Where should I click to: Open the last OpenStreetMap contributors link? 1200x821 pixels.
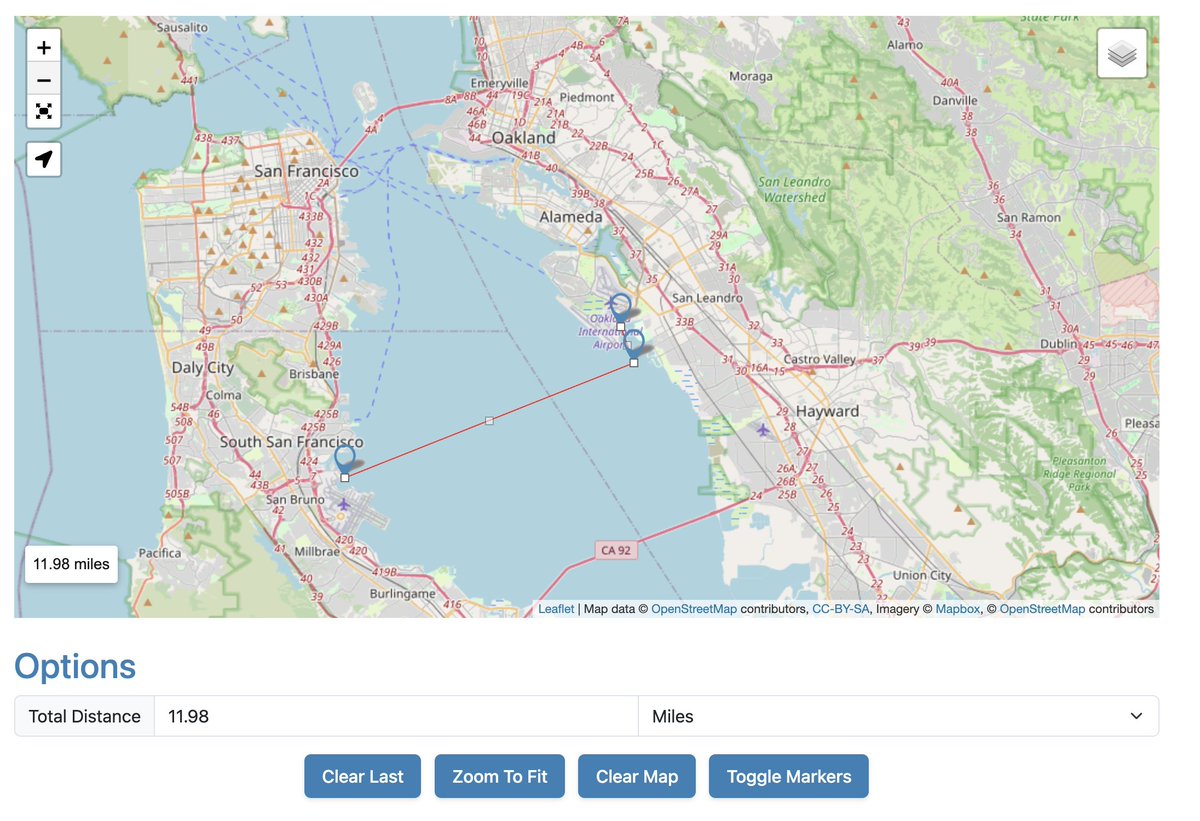(x=1042, y=609)
